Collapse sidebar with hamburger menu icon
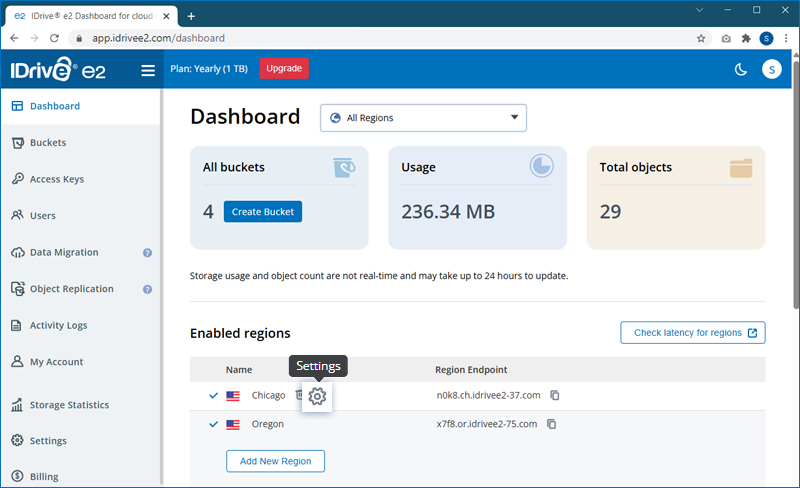The image size is (800, 488). 148,70
